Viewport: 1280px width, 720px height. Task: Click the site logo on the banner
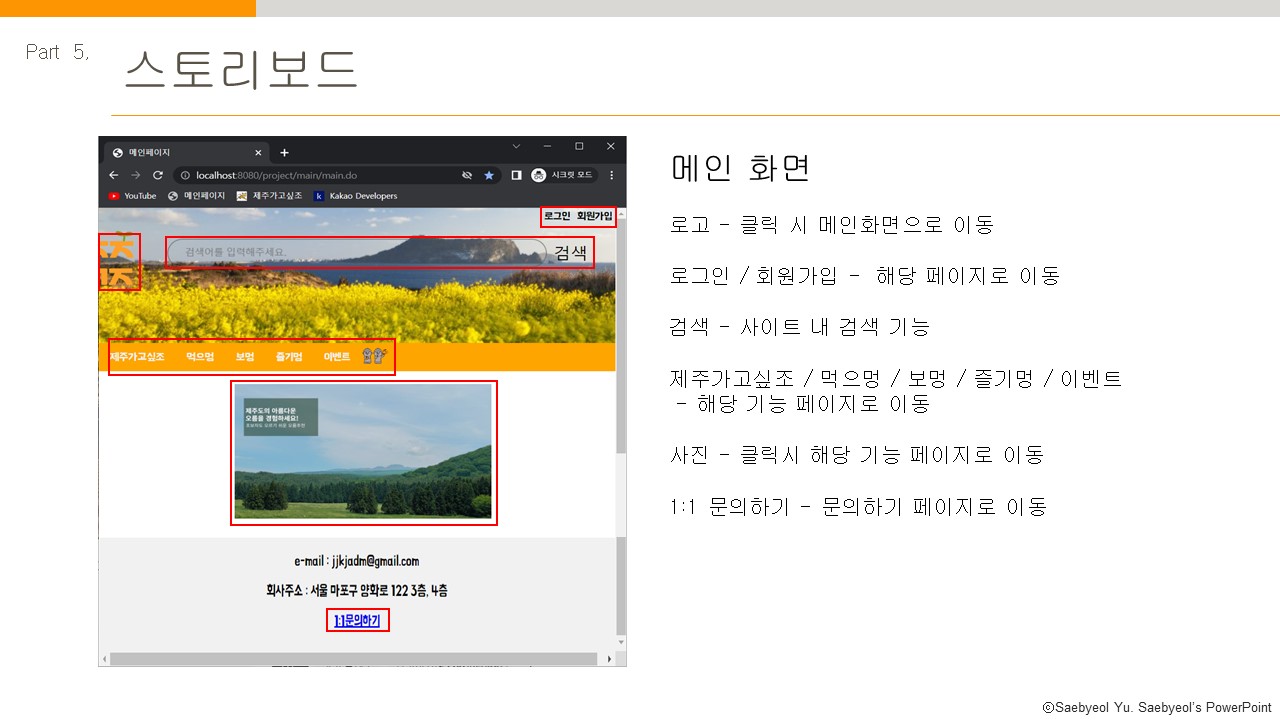pos(119,261)
